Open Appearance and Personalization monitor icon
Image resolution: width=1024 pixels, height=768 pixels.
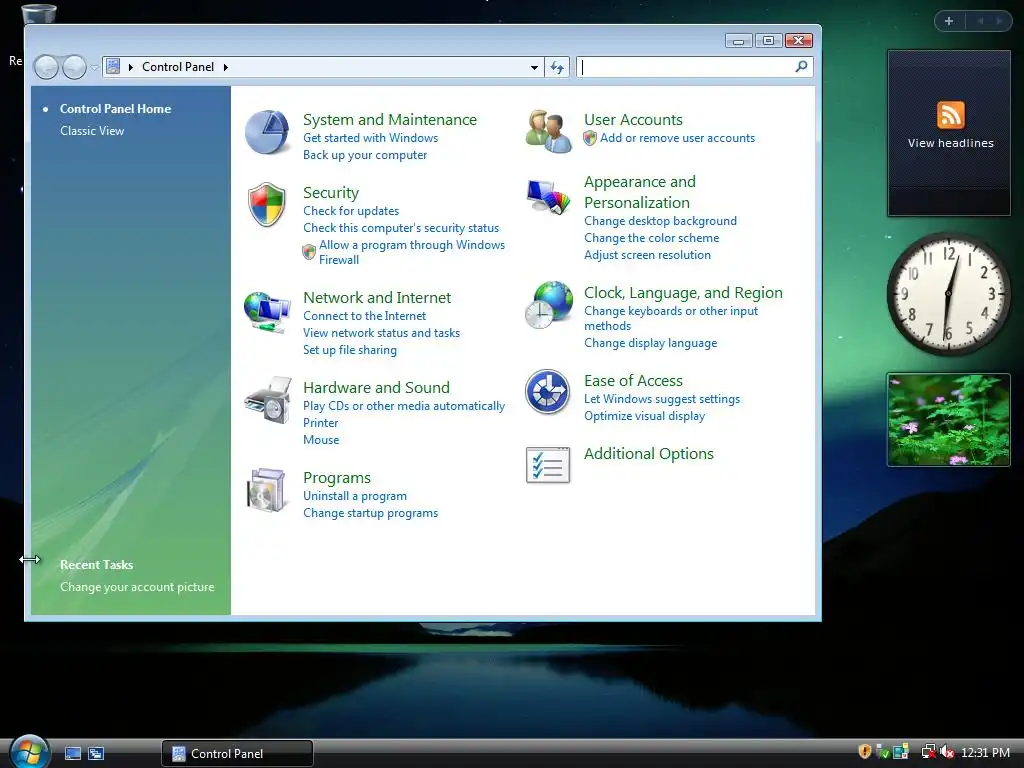pyautogui.click(x=548, y=197)
